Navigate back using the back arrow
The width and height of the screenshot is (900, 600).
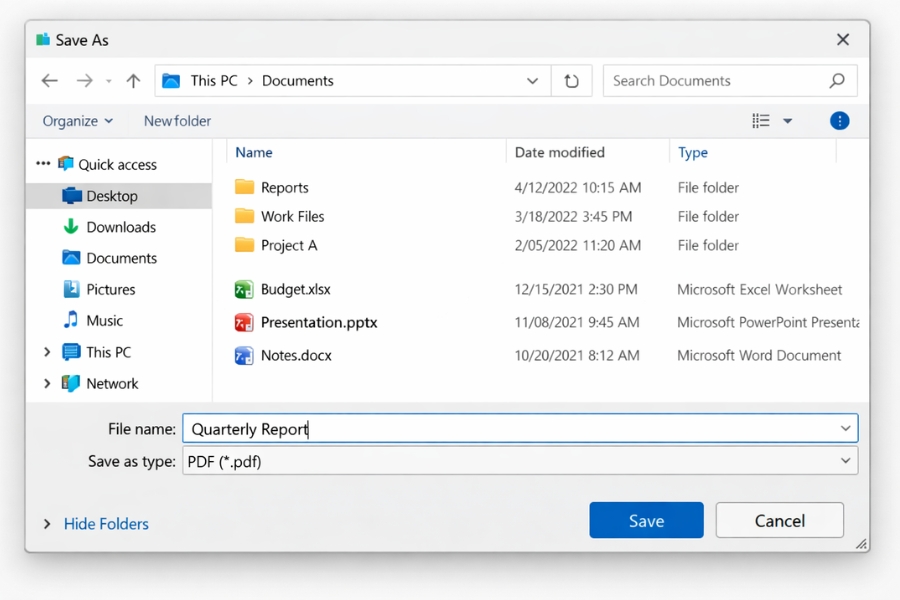click(x=50, y=81)
